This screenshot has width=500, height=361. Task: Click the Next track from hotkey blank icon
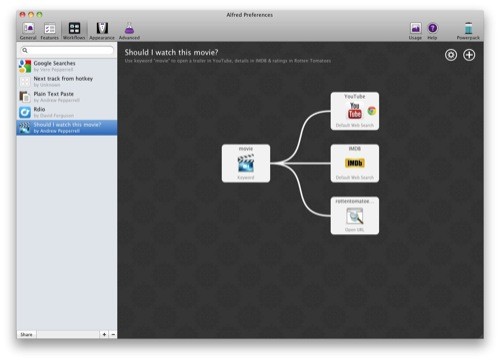click(25, 81)
